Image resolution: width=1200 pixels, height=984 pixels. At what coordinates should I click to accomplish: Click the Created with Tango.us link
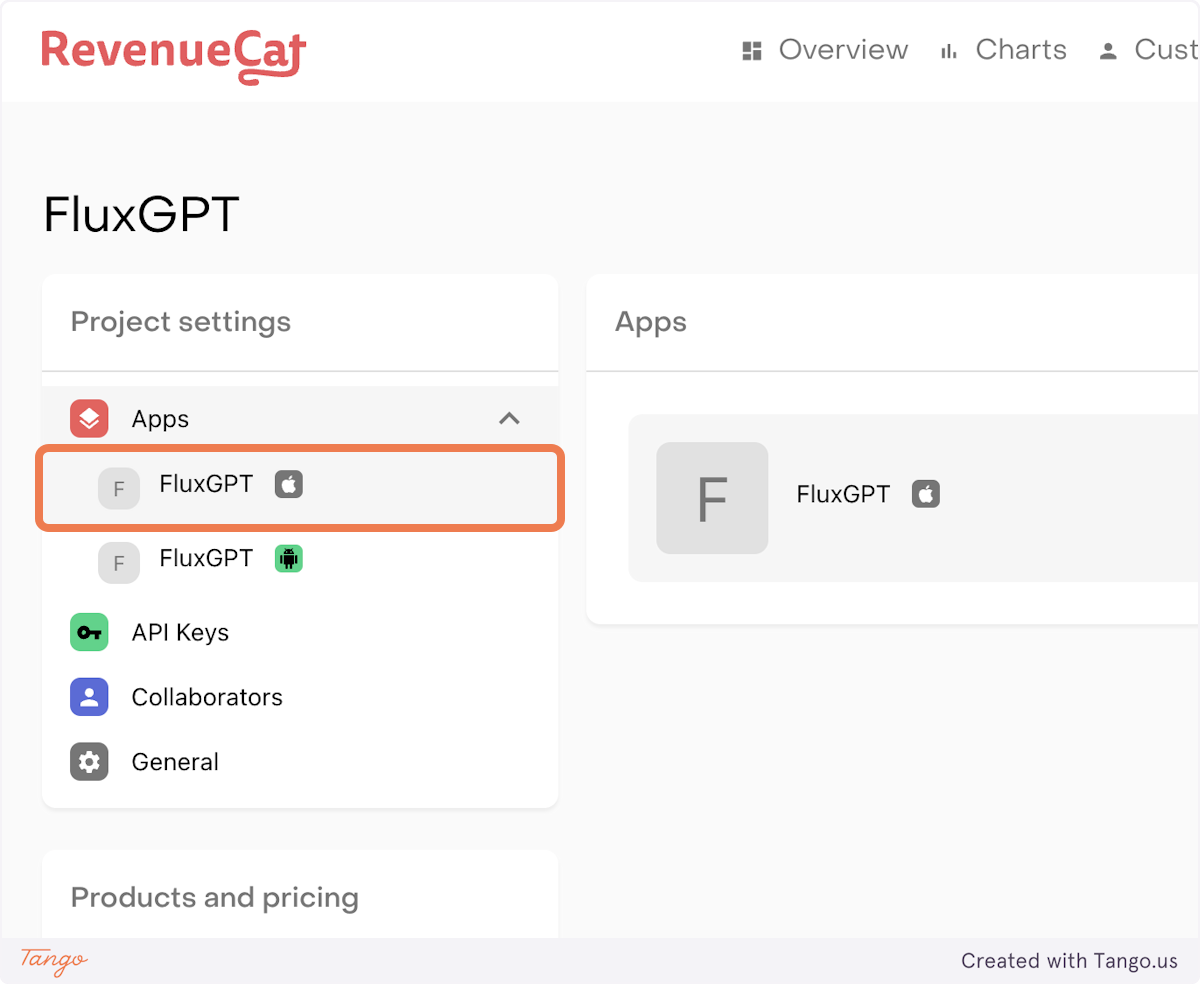pos(1069,961)
